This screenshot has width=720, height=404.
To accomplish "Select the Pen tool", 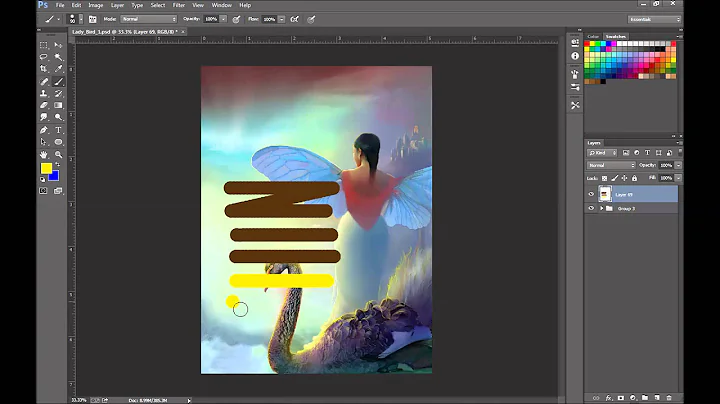I will click(x=44, y=130).
